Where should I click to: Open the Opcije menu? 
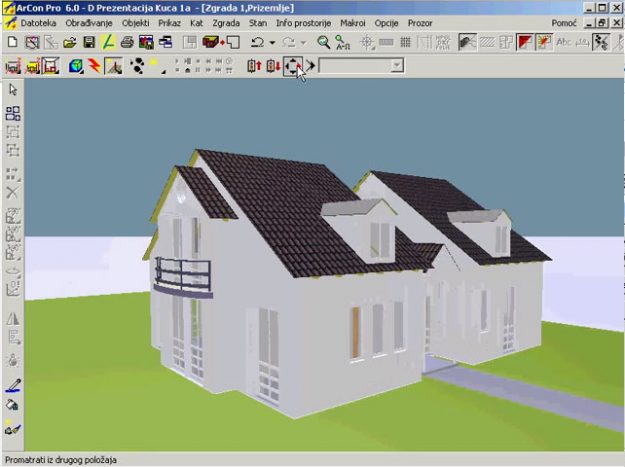[x=387, y=21]
